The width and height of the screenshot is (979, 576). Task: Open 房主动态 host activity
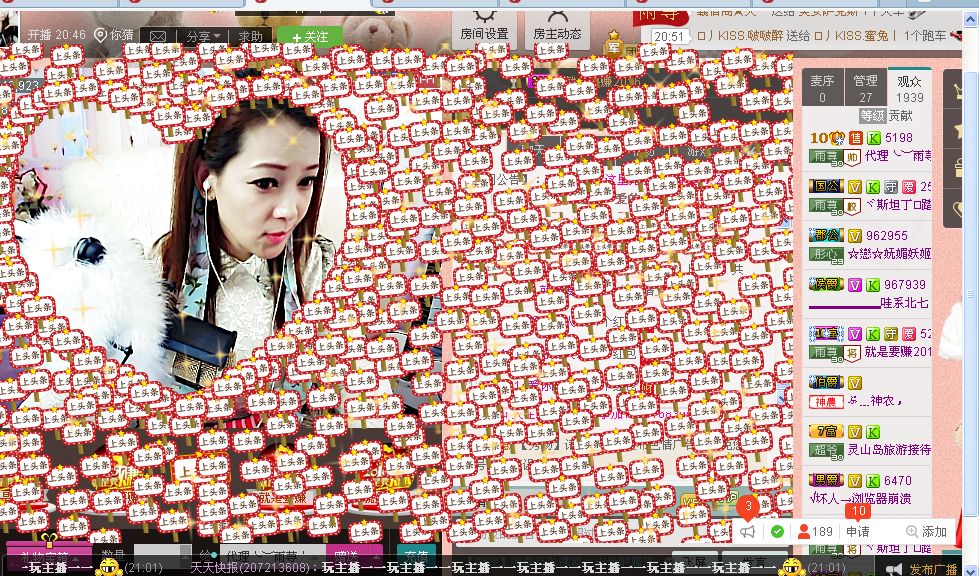(558, 33)
